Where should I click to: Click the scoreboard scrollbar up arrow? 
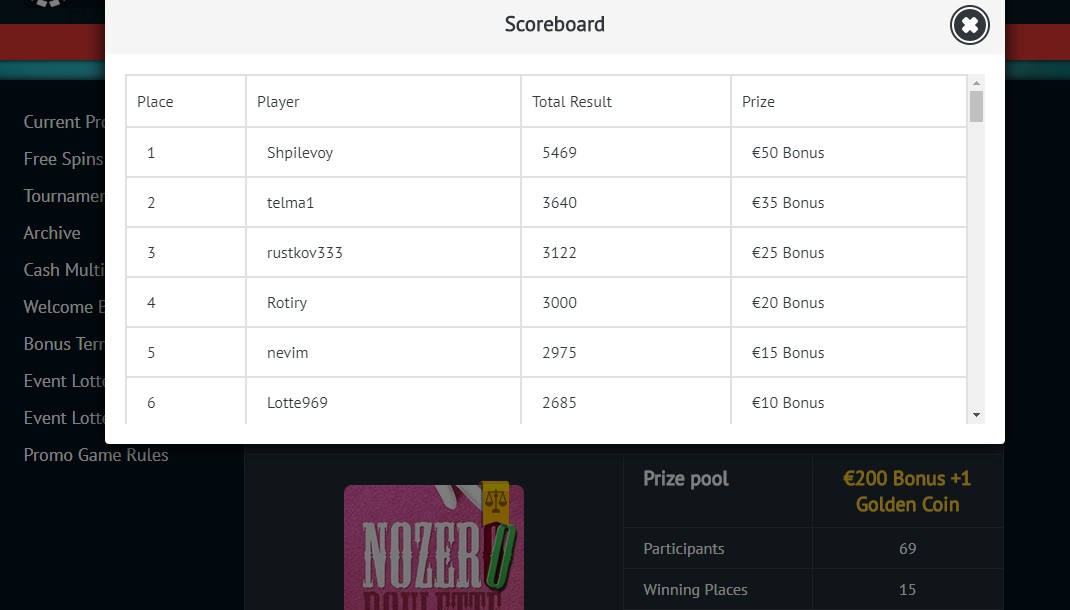(977, 83)
